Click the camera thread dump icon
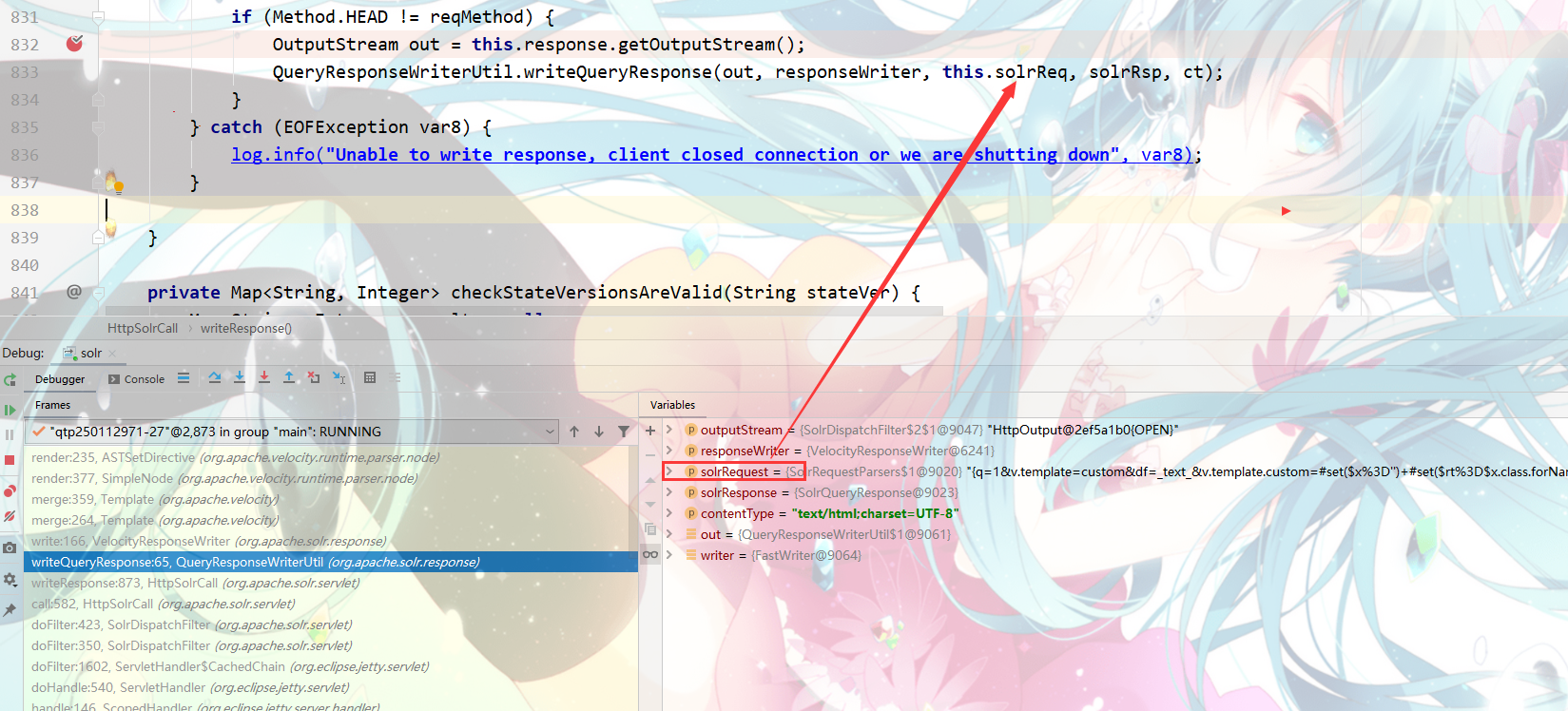The width and height of the screenshot is (1568, 711). 10,548
